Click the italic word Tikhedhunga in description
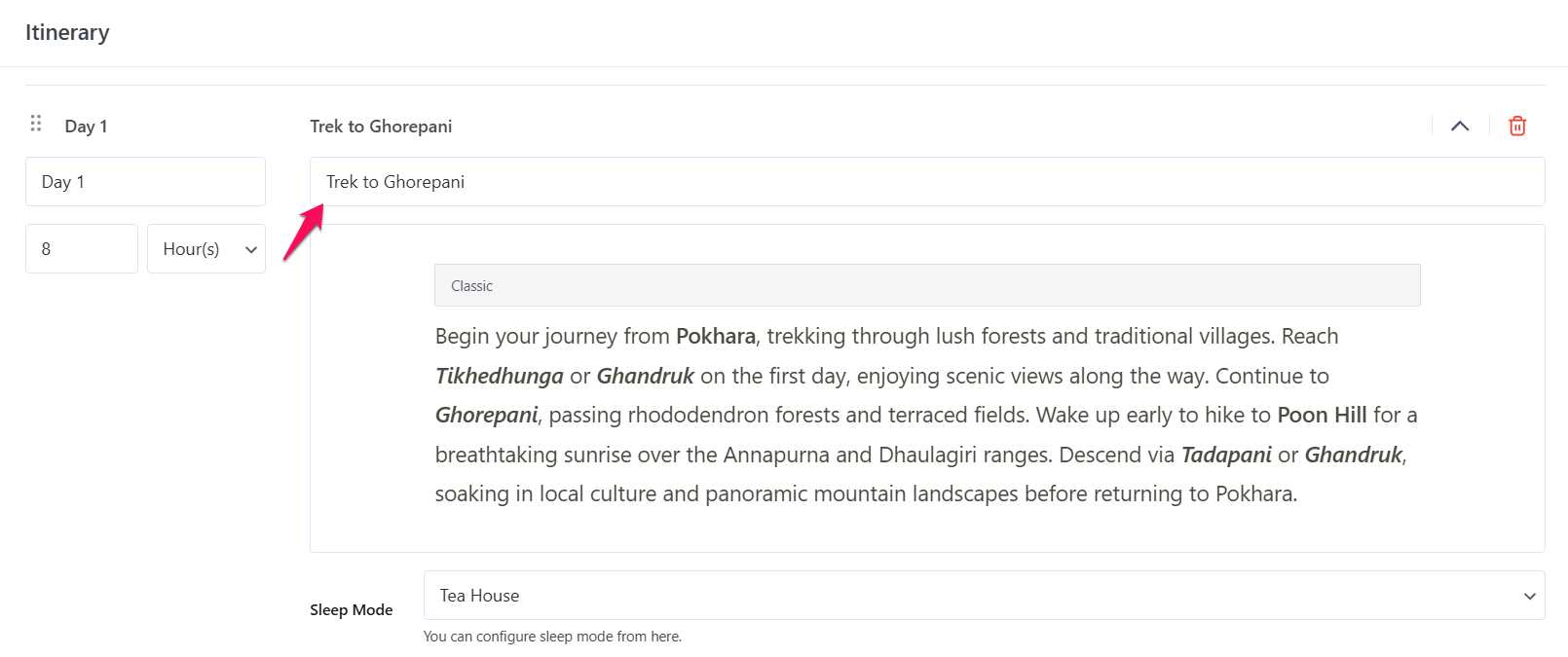 (499, 376)
